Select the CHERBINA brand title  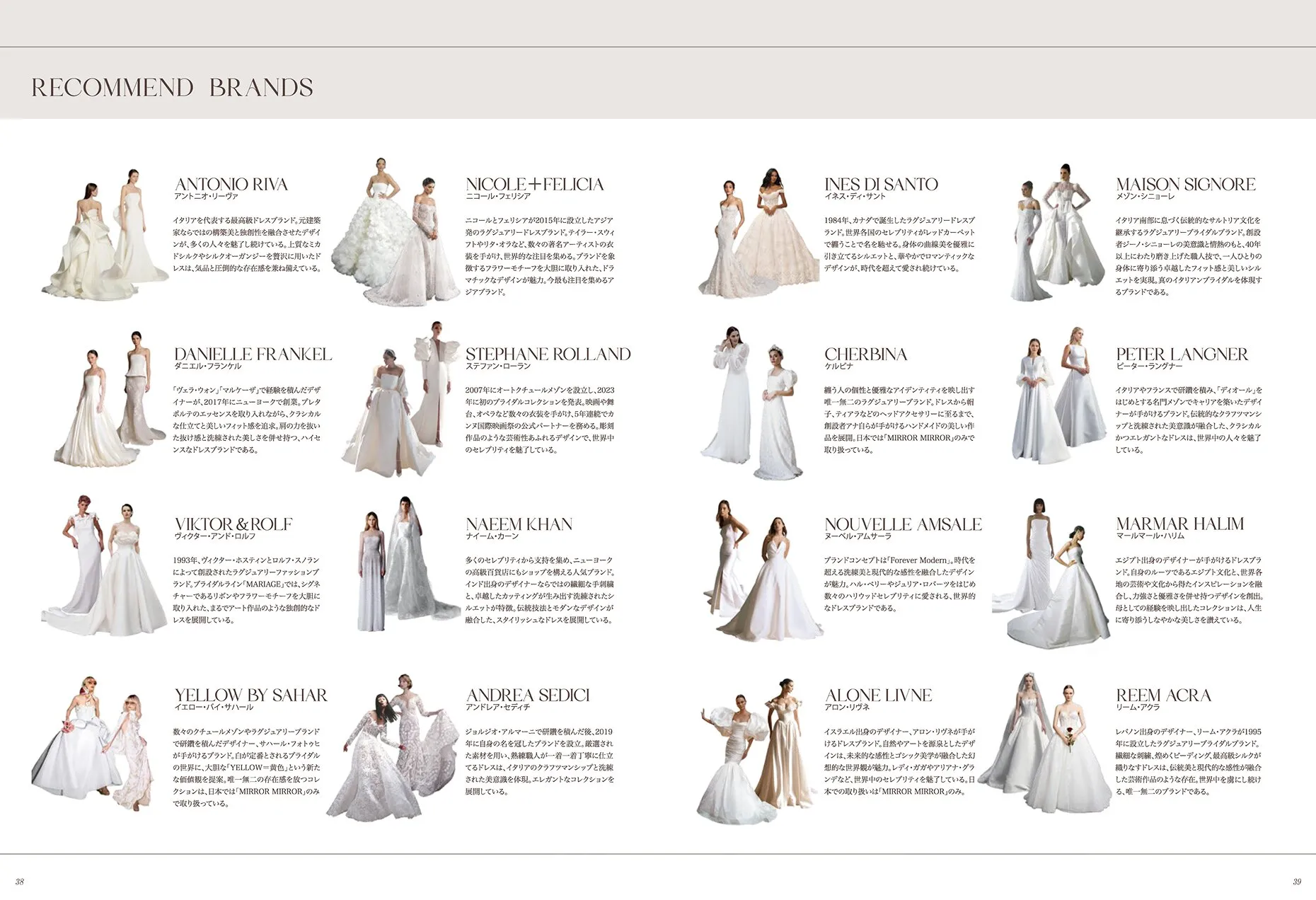(x=865, y=354)
